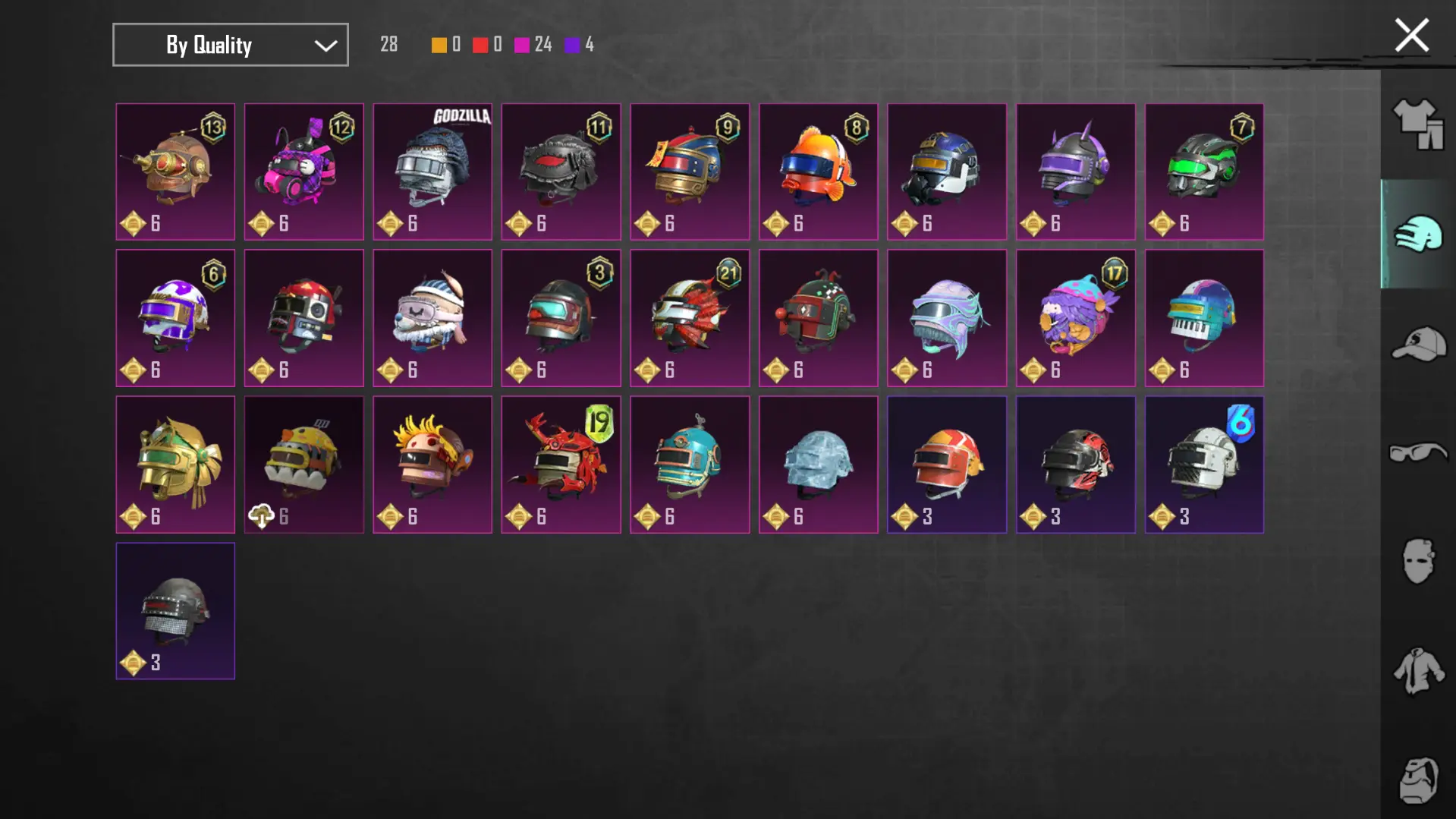Select the white helmet with blue 6 badge

coord(1204,465)
